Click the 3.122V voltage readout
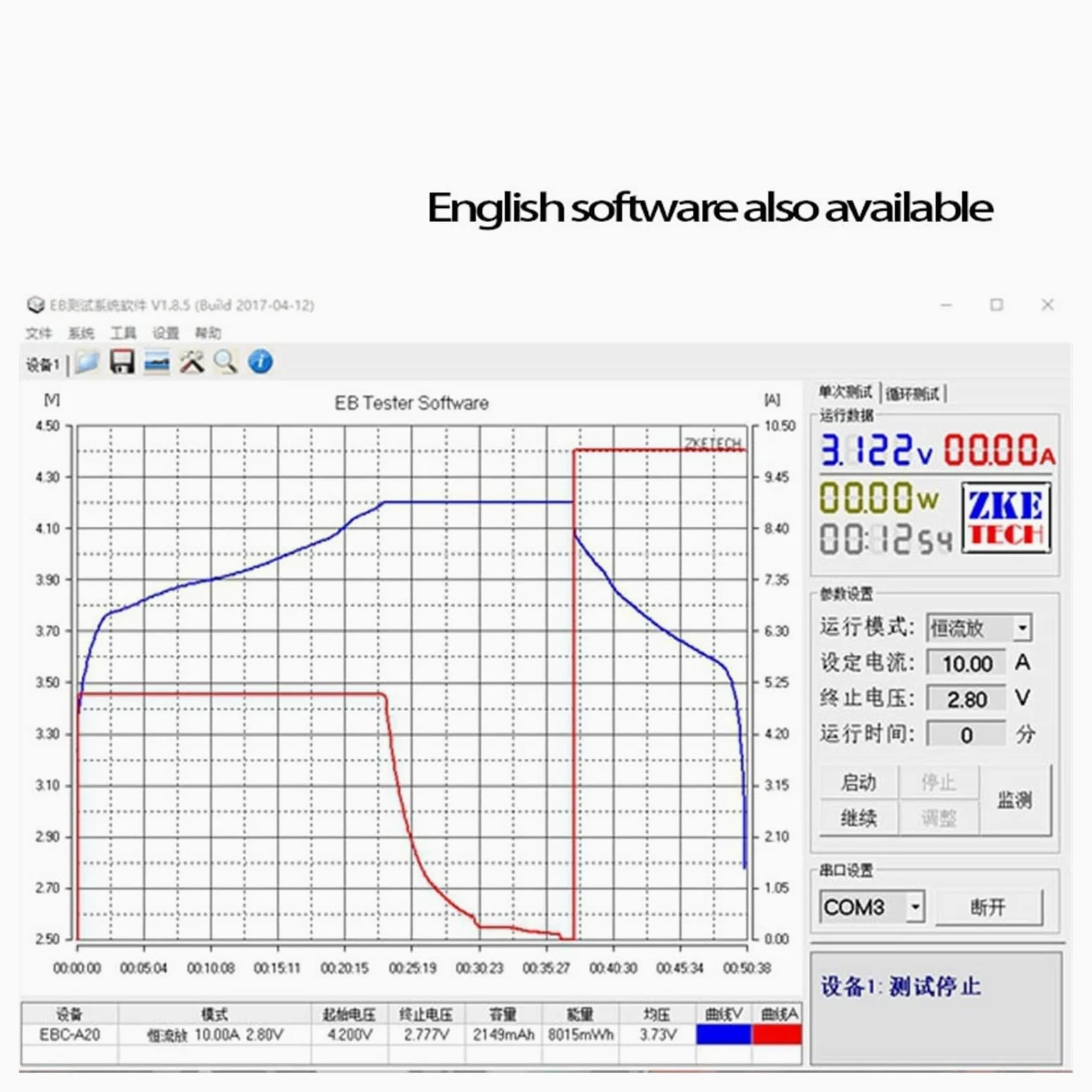Screen dimensions: 1092x1092 pyautogui.click(x=877, y=450)
